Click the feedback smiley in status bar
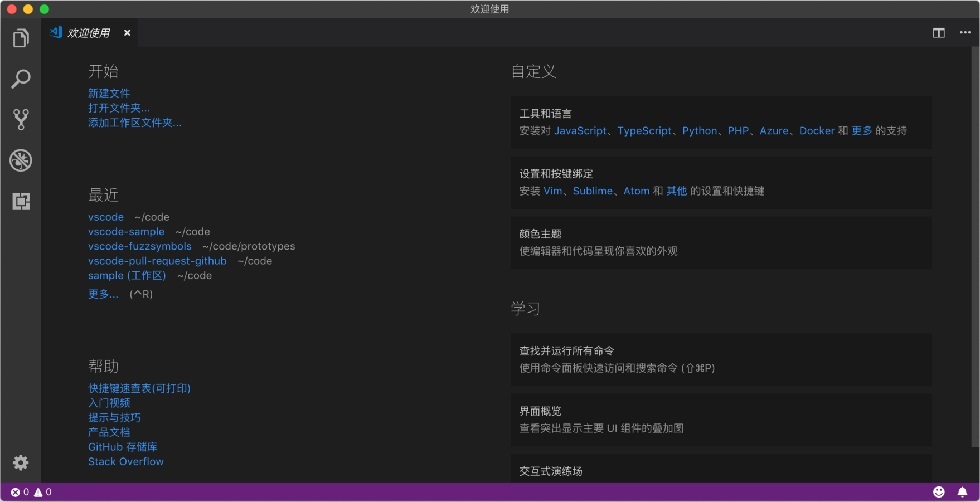The width and height of the screenshot is (980, 502). point(939,492)
